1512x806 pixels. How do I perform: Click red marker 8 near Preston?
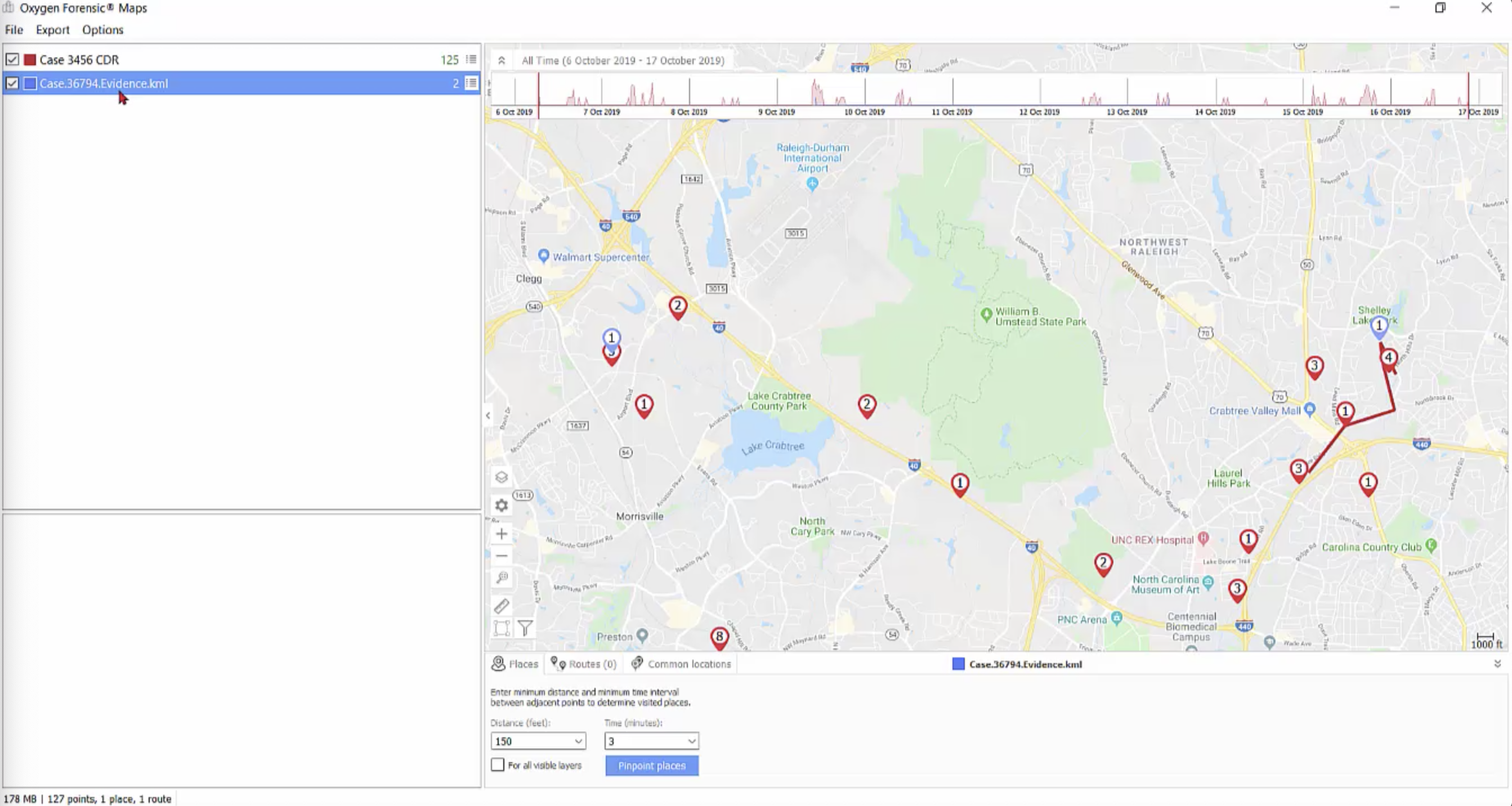[719, 638]
